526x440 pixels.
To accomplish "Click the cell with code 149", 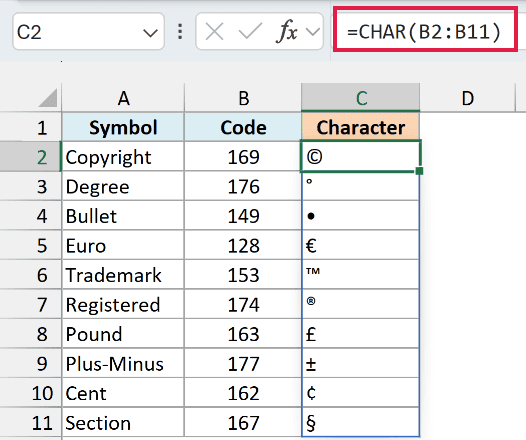I will pyautogui.click(x=243, y=216).
